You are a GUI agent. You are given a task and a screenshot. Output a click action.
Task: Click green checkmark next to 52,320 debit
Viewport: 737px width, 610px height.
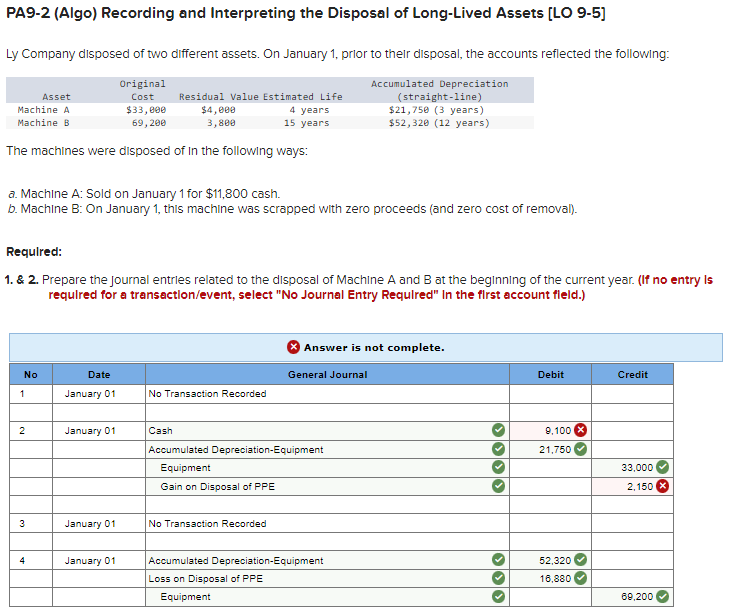[580, 561]
